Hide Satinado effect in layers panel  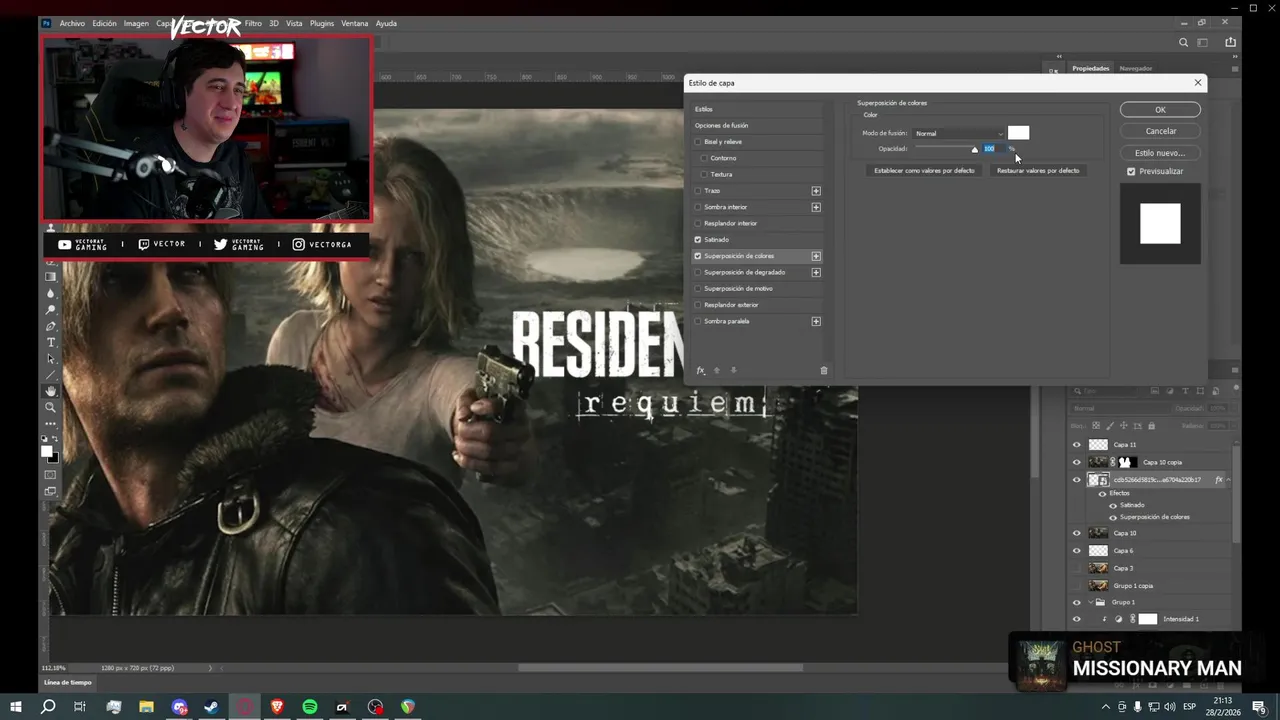click(x=1113, y=505)
